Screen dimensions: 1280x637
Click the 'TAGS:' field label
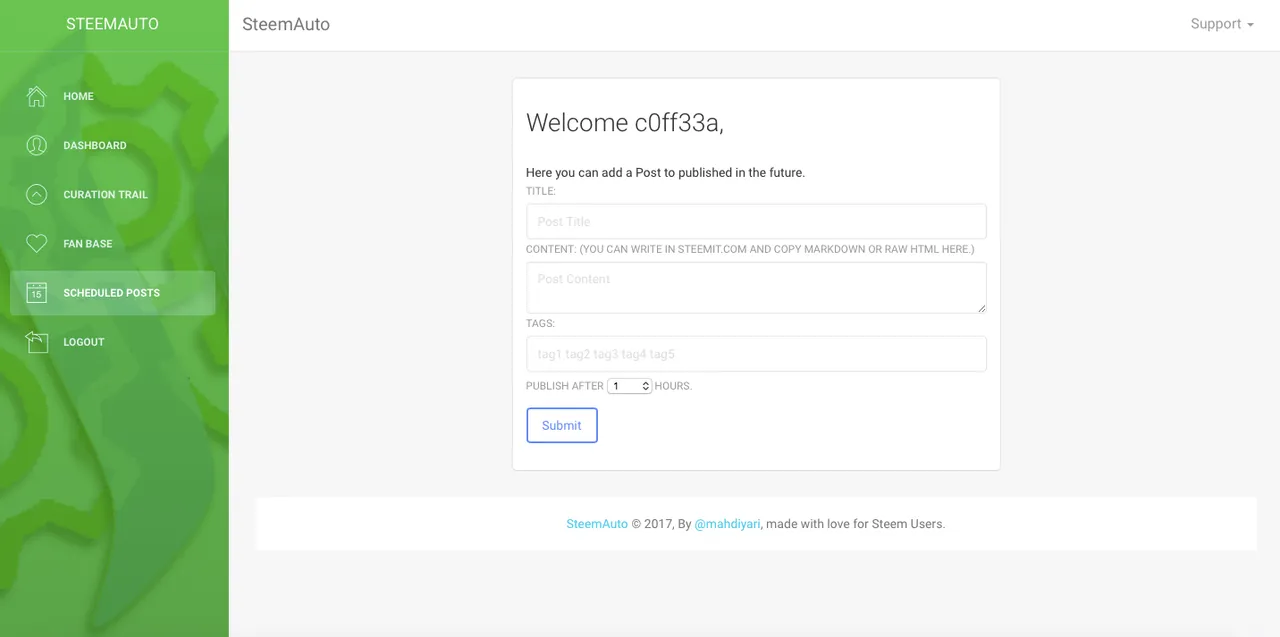[x=540, y=324]
